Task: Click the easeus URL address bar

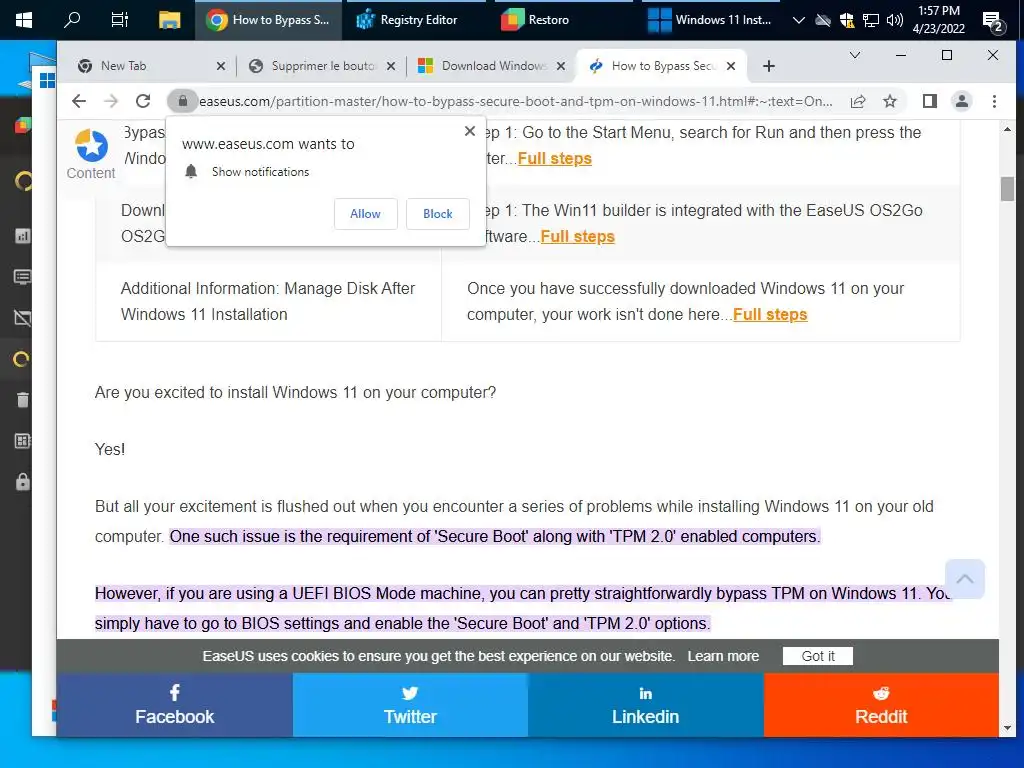Action: [x=515, y=101]
